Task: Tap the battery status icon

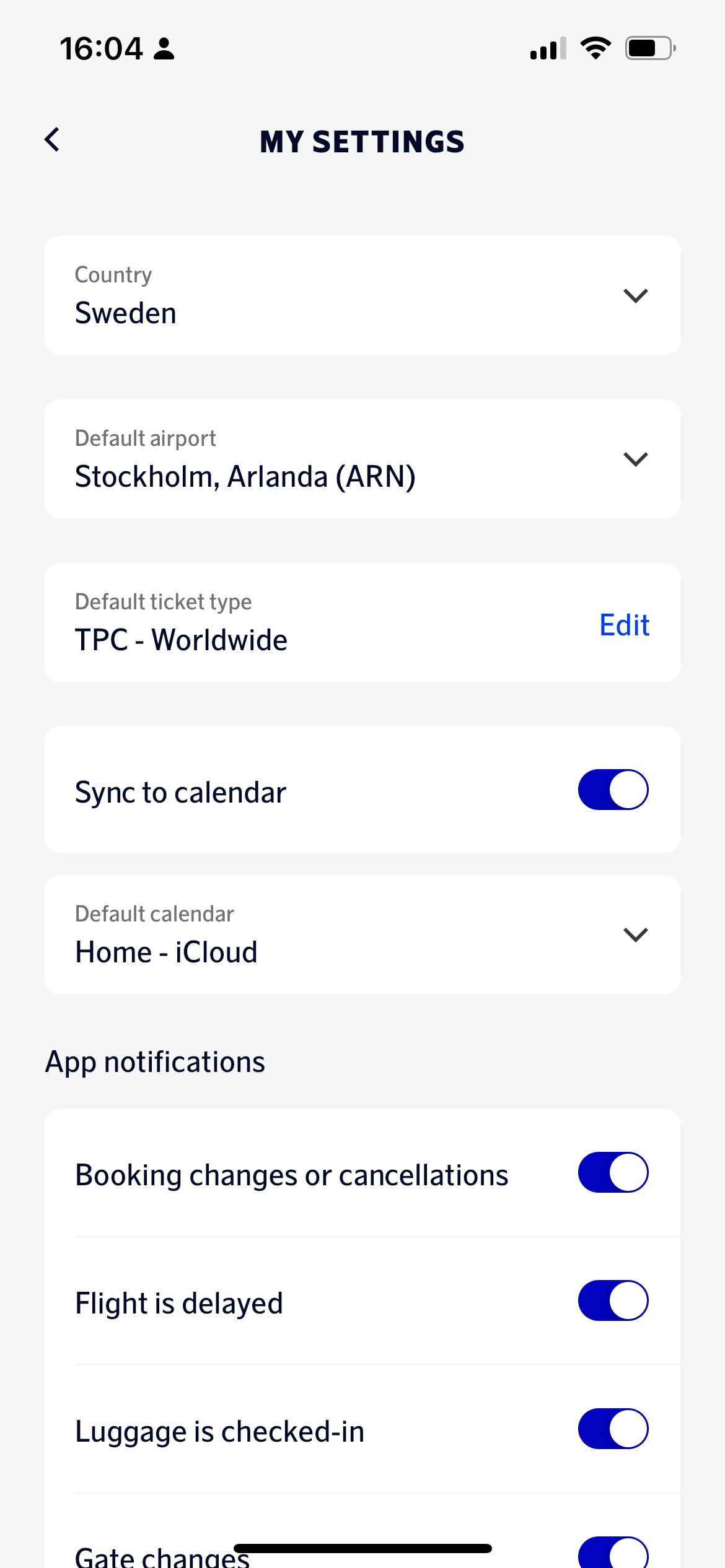Action: click(x=649, y=48)
